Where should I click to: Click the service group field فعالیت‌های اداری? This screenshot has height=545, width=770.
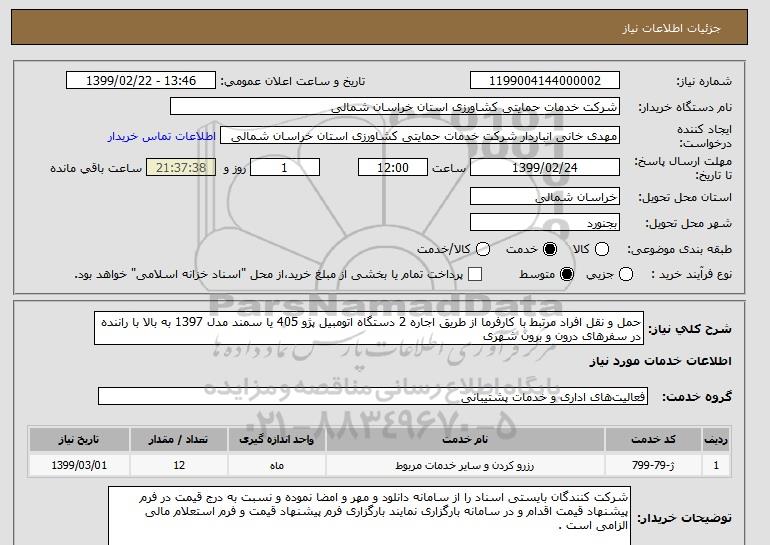pos(373,397)
